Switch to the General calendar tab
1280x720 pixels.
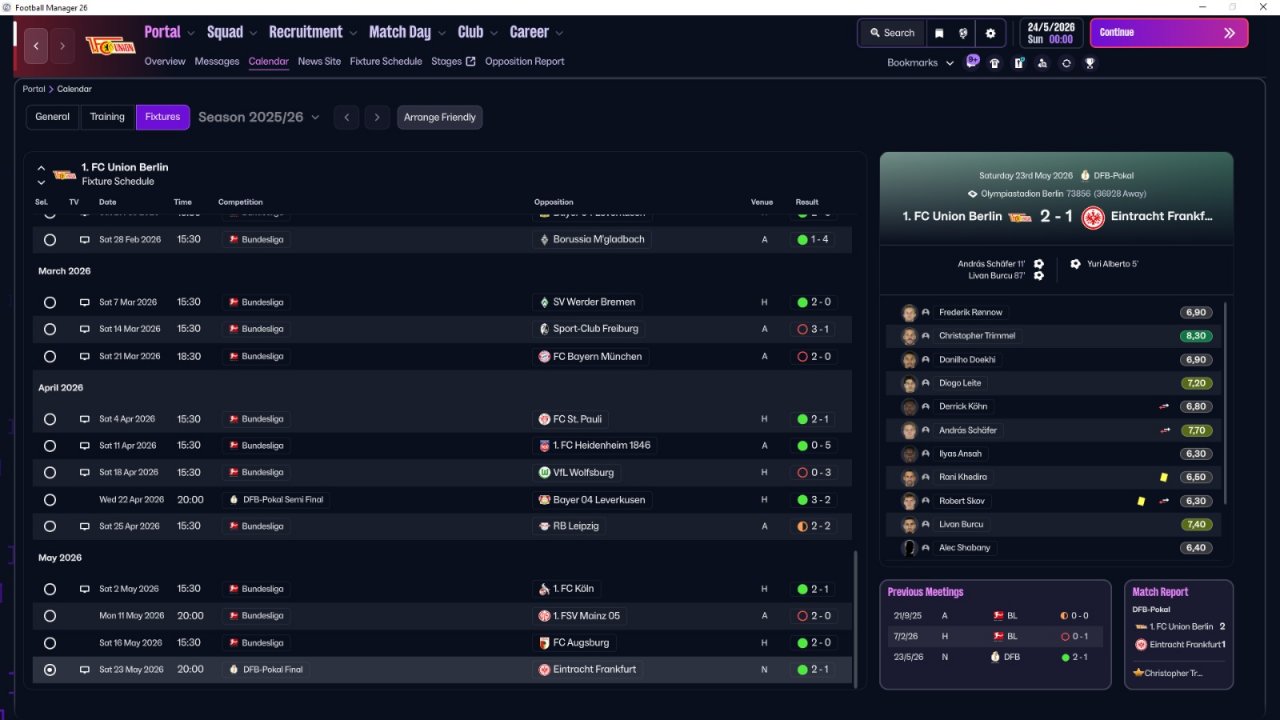53,117
